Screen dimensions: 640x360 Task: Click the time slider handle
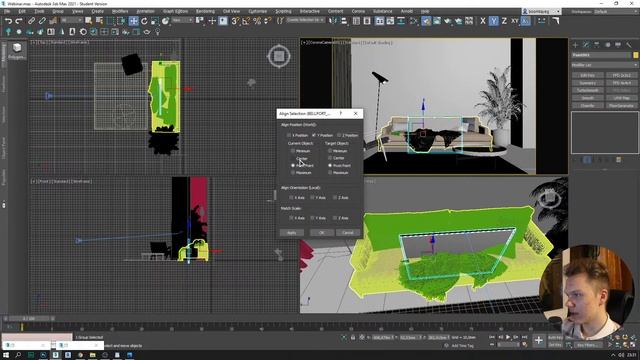[29, 318]
